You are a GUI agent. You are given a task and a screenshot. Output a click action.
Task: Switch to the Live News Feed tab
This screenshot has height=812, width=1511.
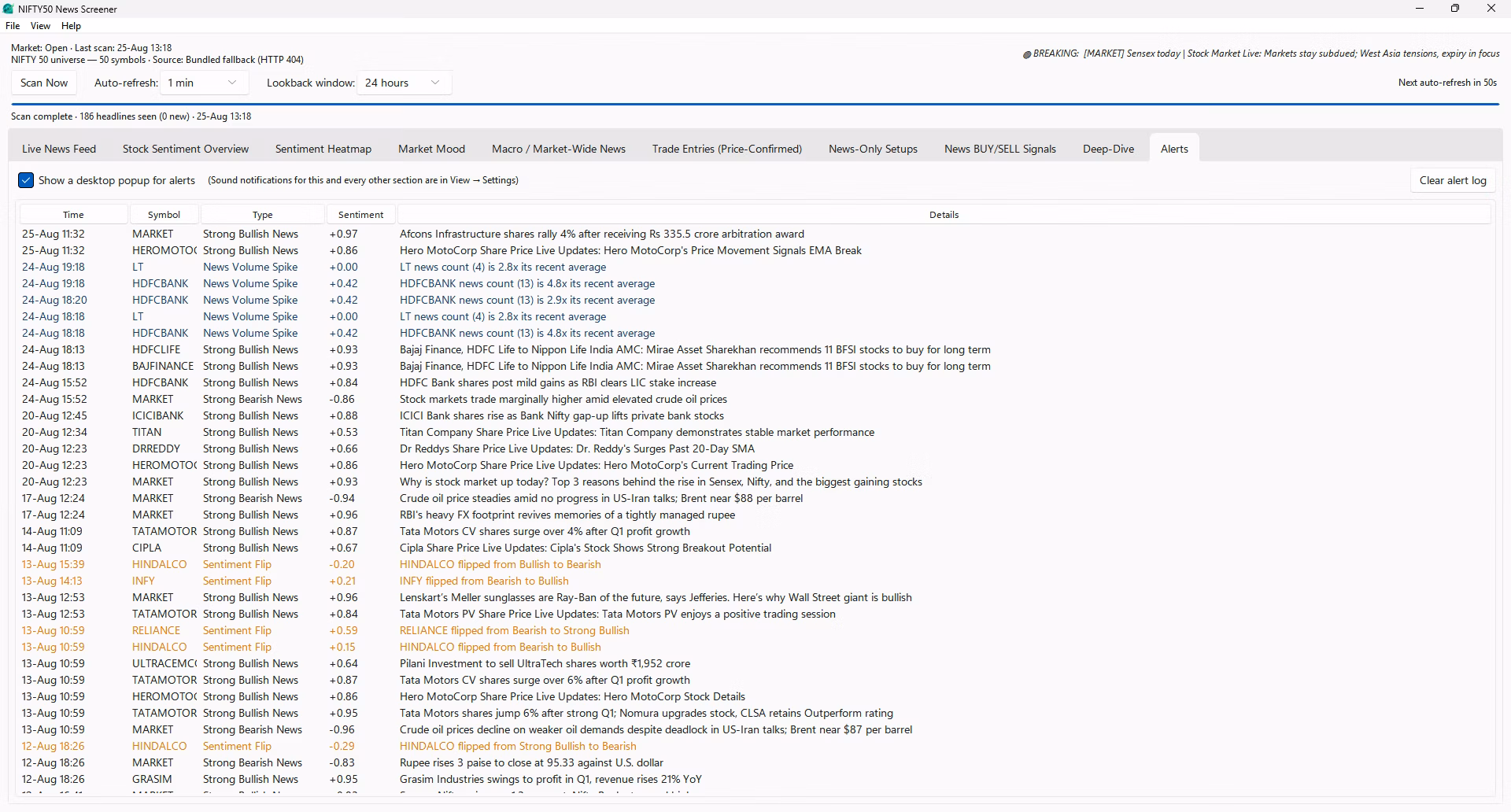pyautogui.click(x=59, y=149)
